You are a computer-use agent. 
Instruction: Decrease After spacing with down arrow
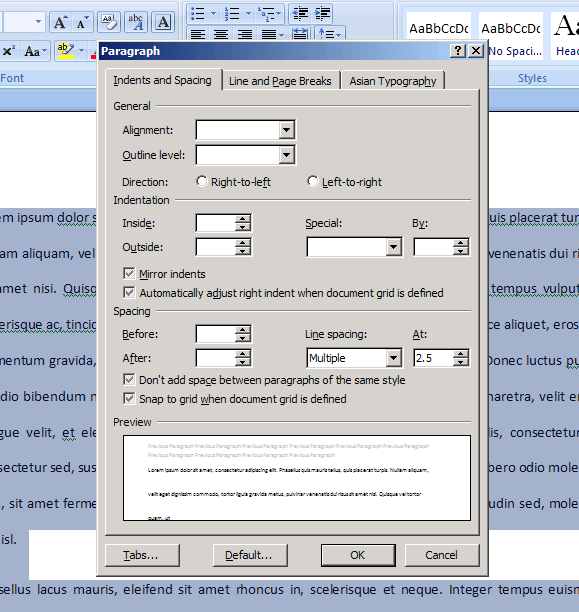[243, 363]
